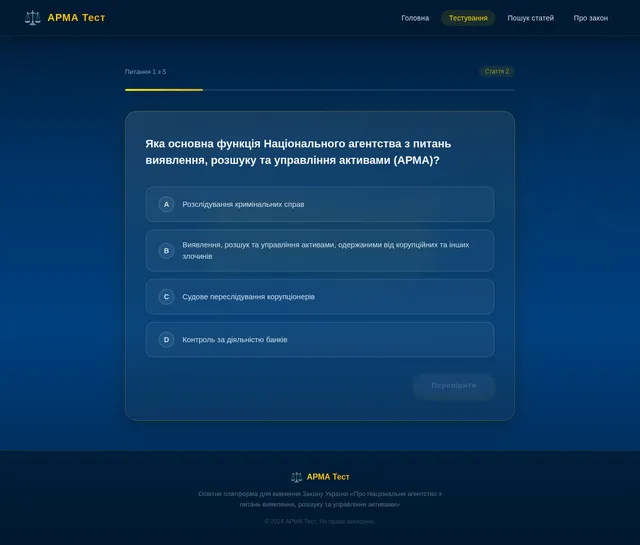
Task: Click the 2024 copyright notice
Action: 320,521
